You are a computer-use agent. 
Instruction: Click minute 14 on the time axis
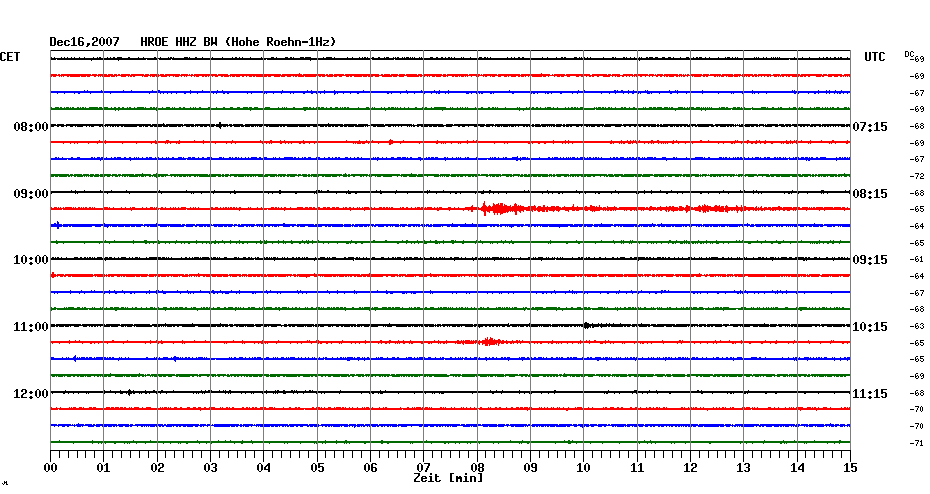(797, 468)
